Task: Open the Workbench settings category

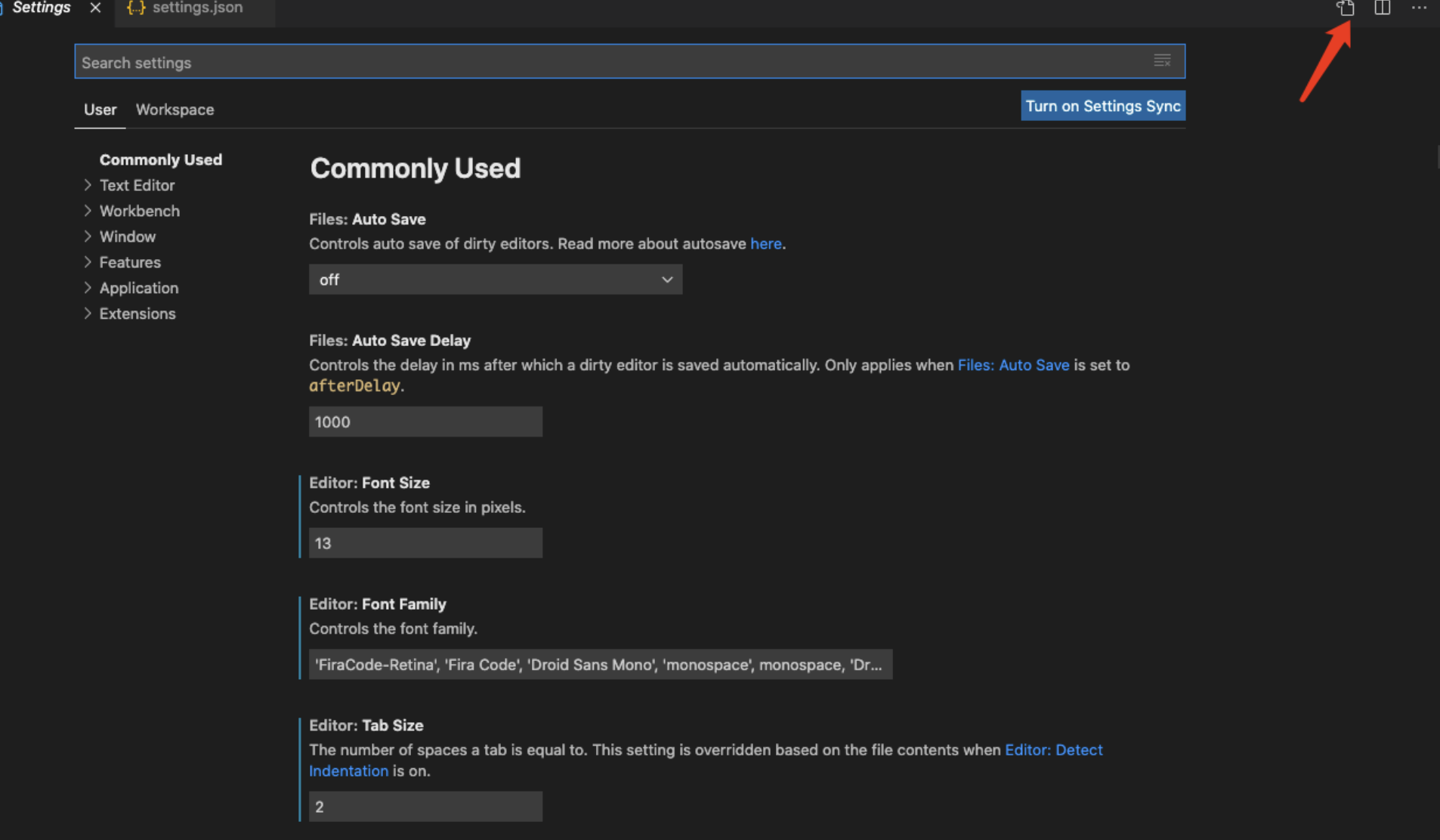Action: point(140,211)
